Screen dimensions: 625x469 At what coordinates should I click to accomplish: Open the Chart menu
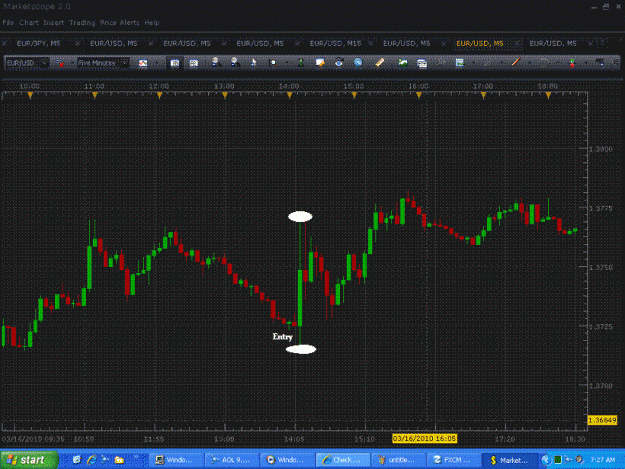(x=29, y=23)
